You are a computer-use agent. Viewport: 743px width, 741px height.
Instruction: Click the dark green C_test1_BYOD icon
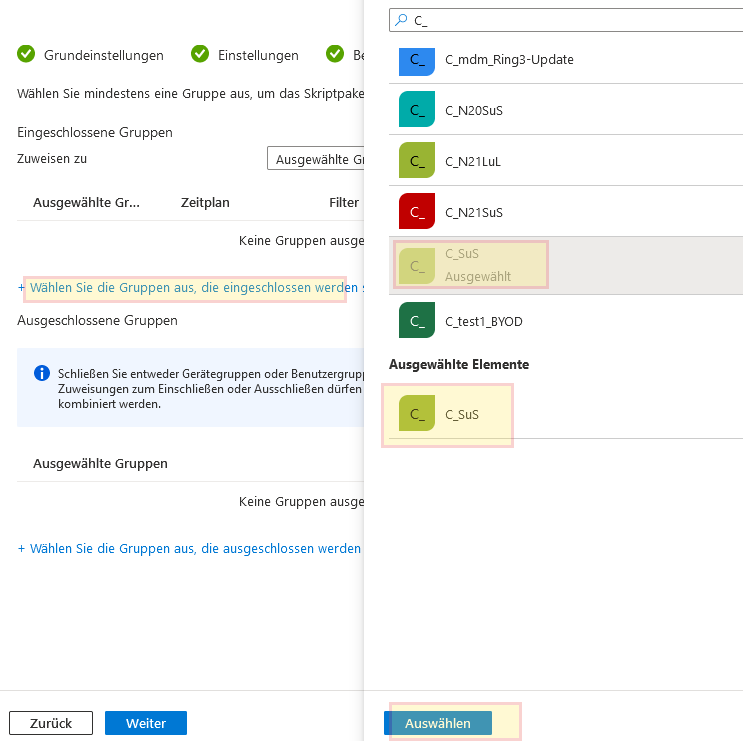point(416,321)
